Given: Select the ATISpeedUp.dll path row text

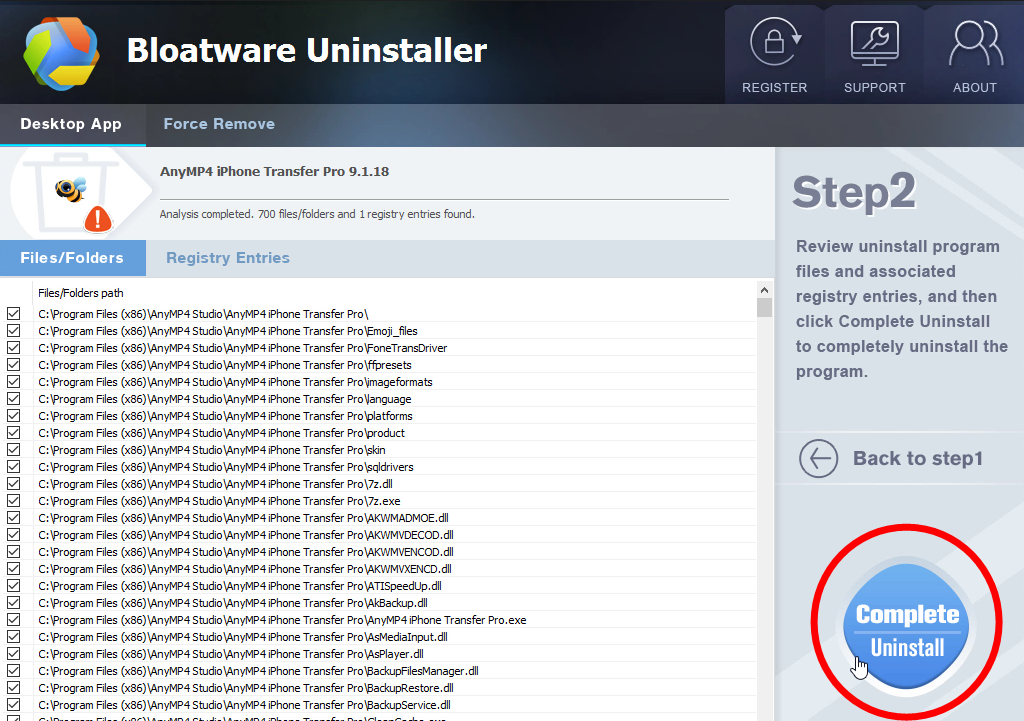Looking at the screenshot, I should click(240, 586).
